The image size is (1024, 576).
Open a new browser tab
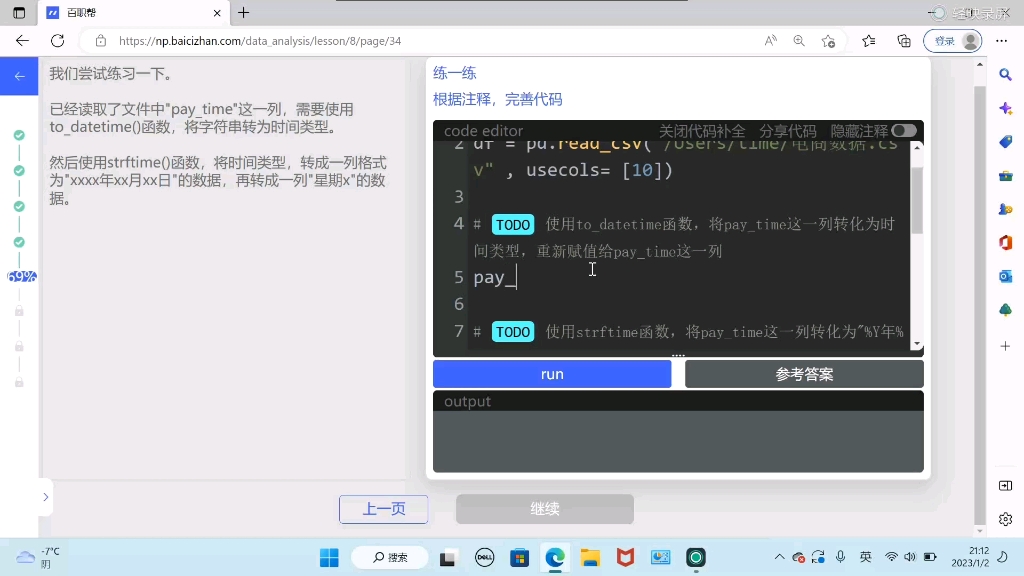click(244, 13)
